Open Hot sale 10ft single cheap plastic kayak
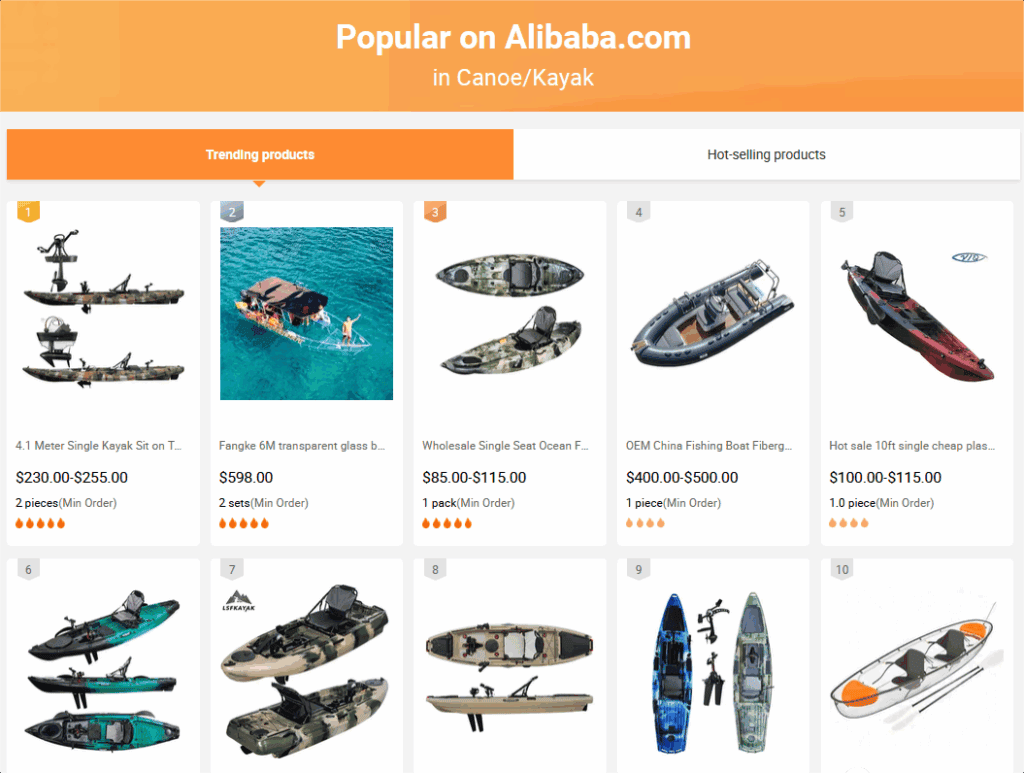This screenshot has height=773, width=1024. [912, 446]
